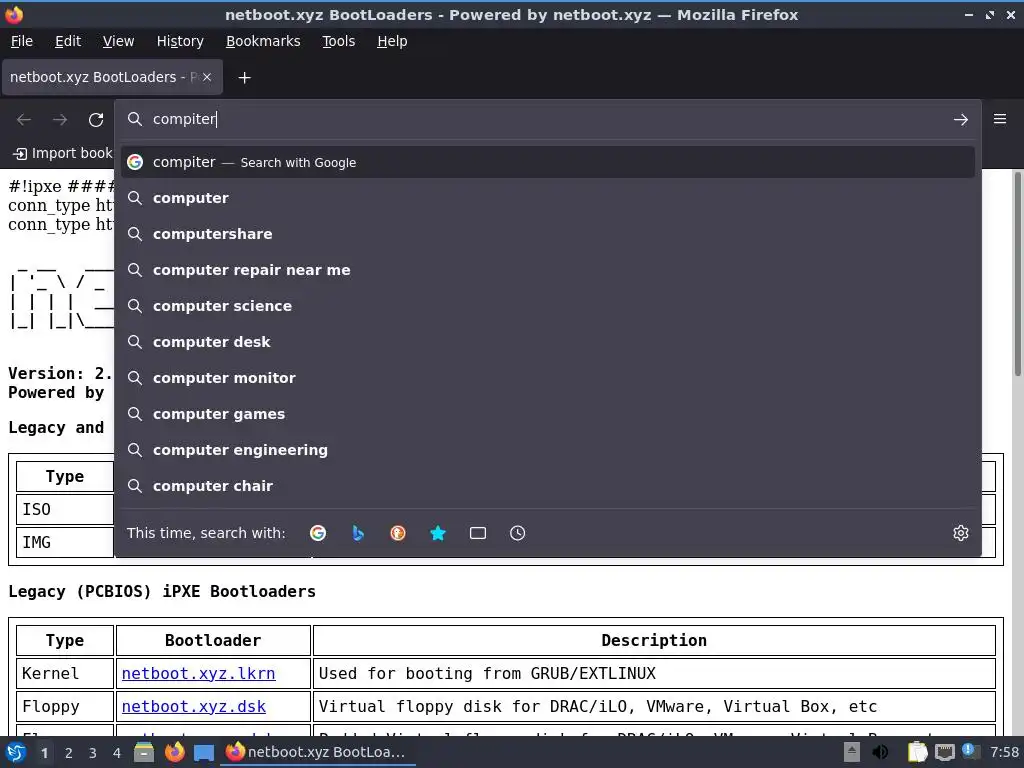
Task: Open the file manager taskbar icon
Action: tap(144, 752)
